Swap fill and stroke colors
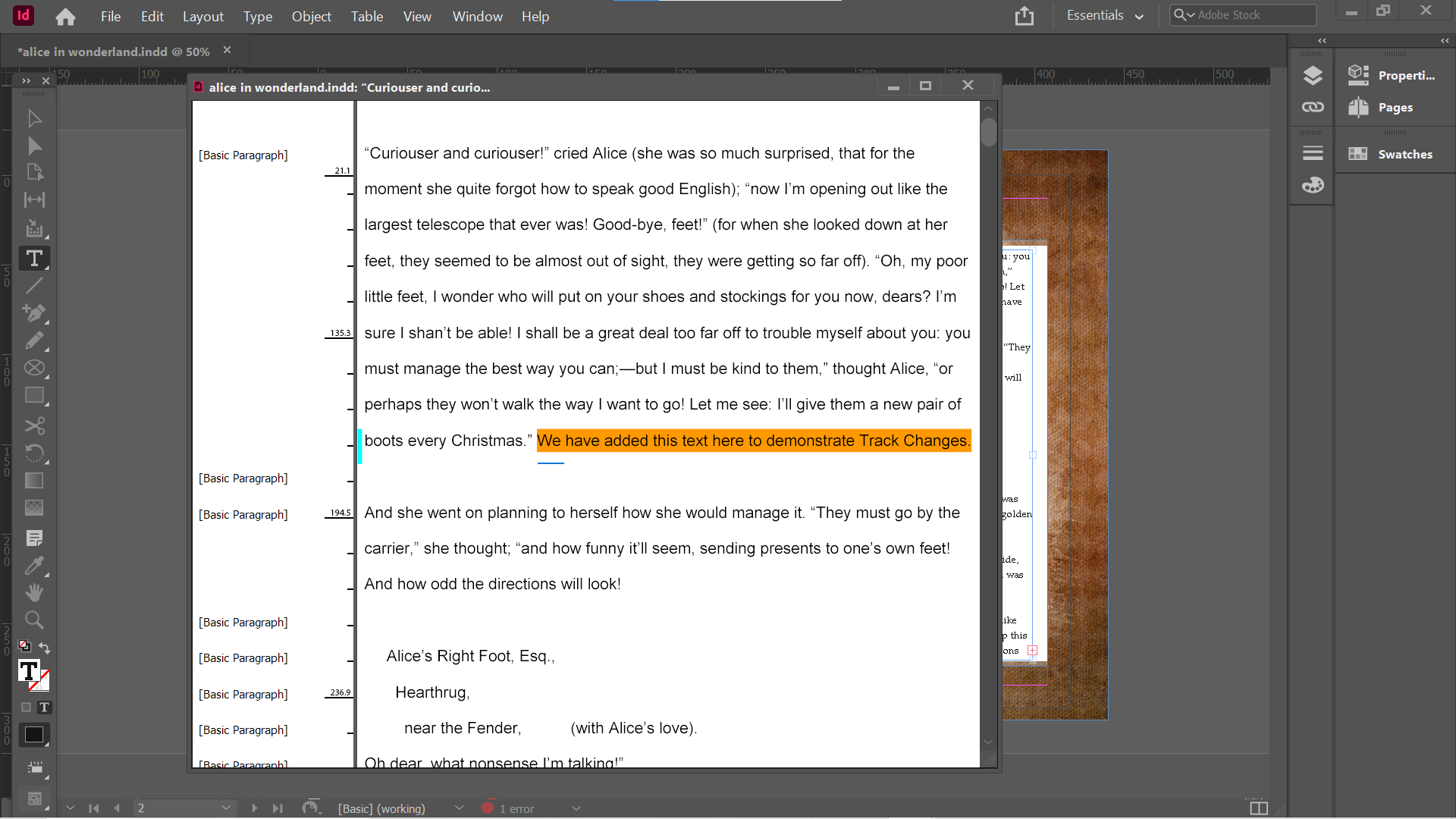This screenshot has height=819, width=1456. [x=44, y=648]
